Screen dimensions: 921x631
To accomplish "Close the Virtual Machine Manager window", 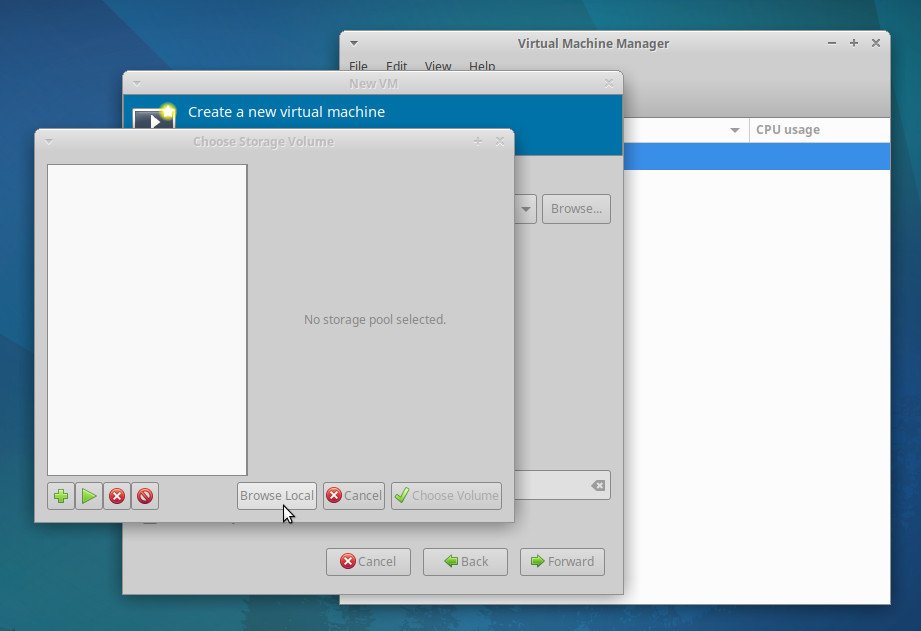I will 876,43.
